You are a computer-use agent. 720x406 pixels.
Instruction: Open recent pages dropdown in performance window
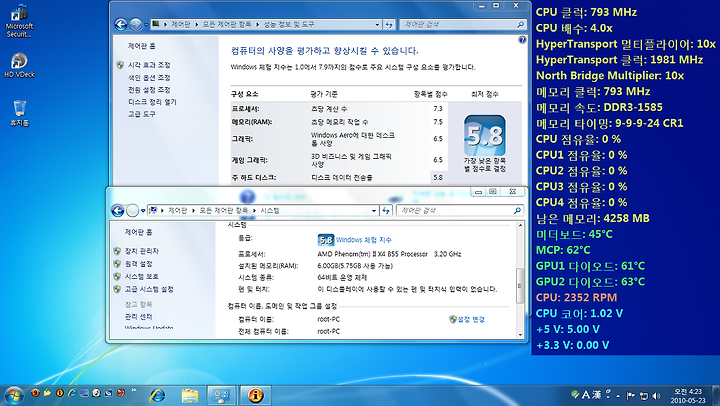coord(146,25)
